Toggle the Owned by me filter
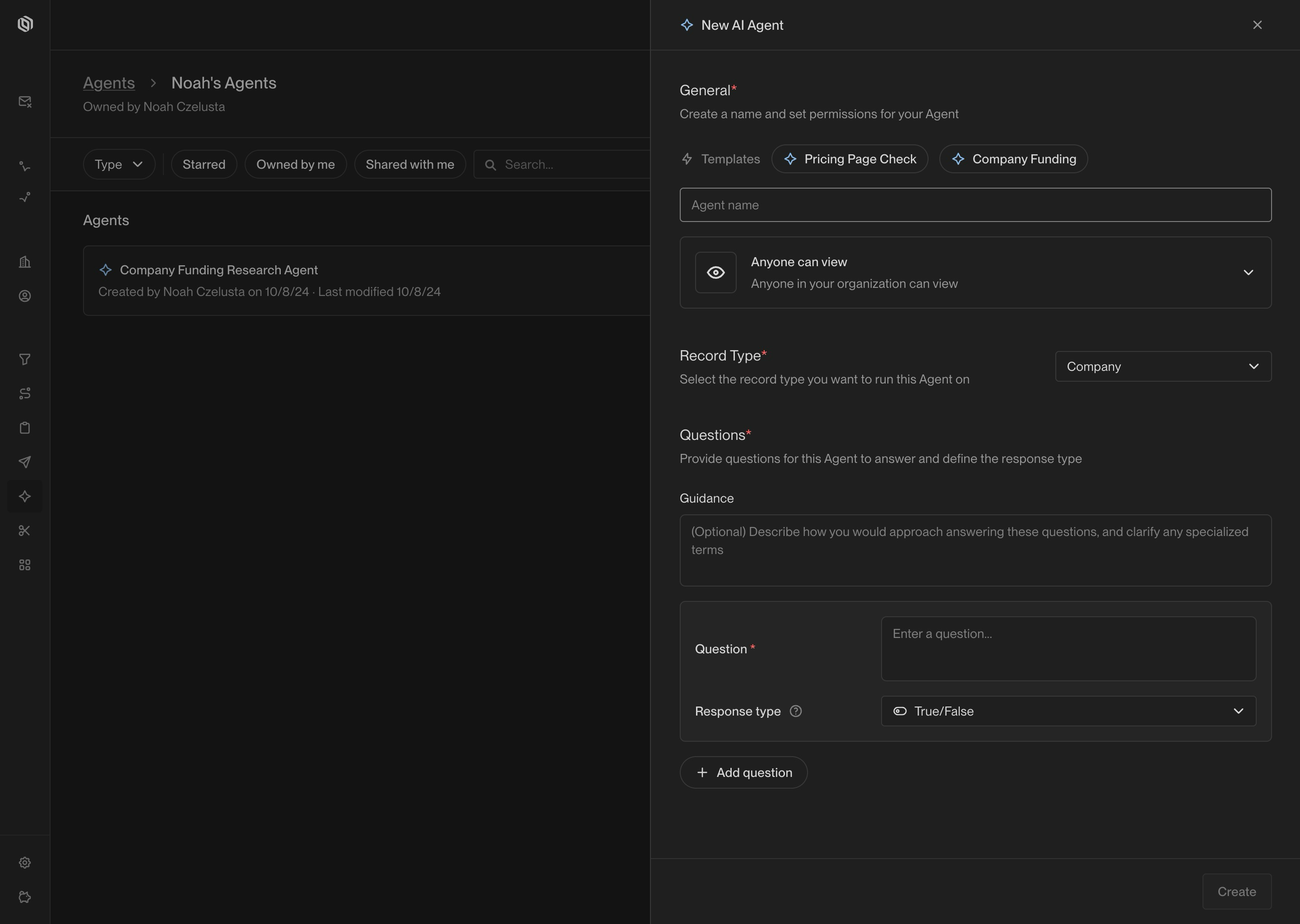The width and height of the screenshot is (1300, 924). pos(295,164)
